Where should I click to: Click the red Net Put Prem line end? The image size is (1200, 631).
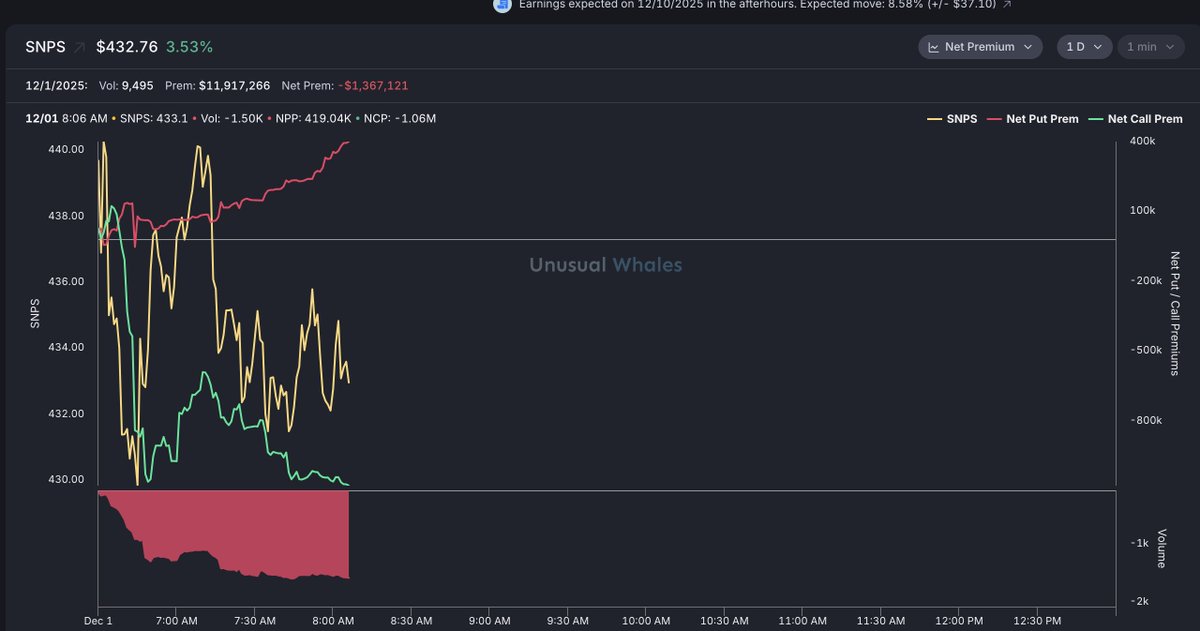pyautogui.click(x=347, y=142)
